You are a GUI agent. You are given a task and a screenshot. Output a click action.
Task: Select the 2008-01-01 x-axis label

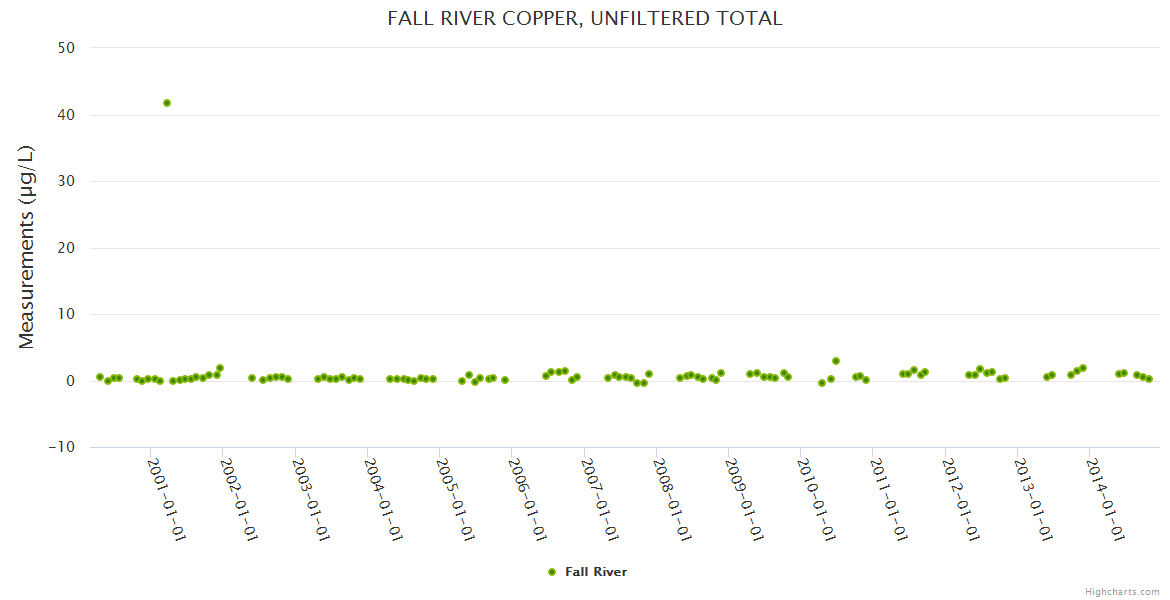[x=672, y=498]
